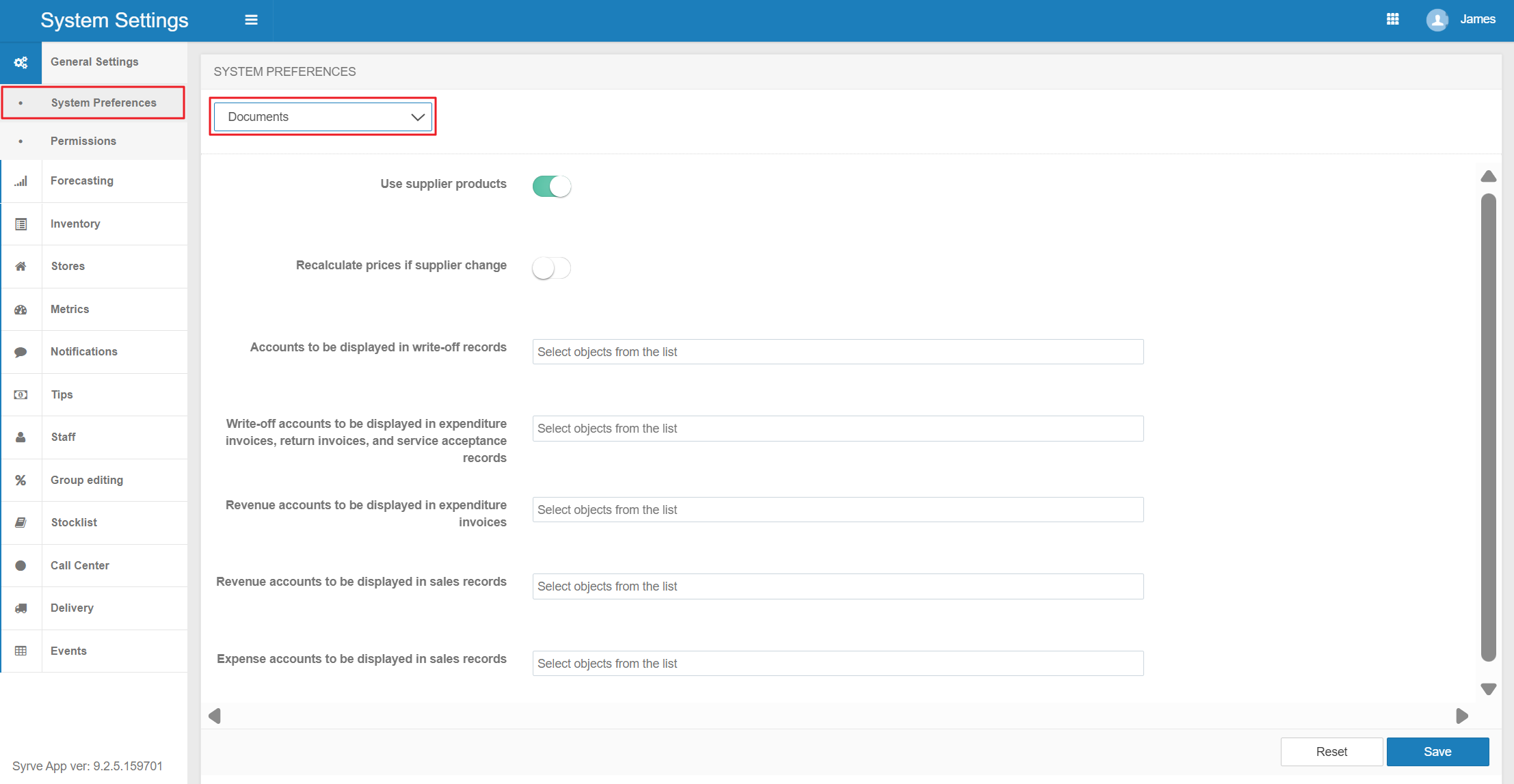The image size is (1514, 784).
Task: Select Inventory in the sidebar menu
Action: coord(75,224)
